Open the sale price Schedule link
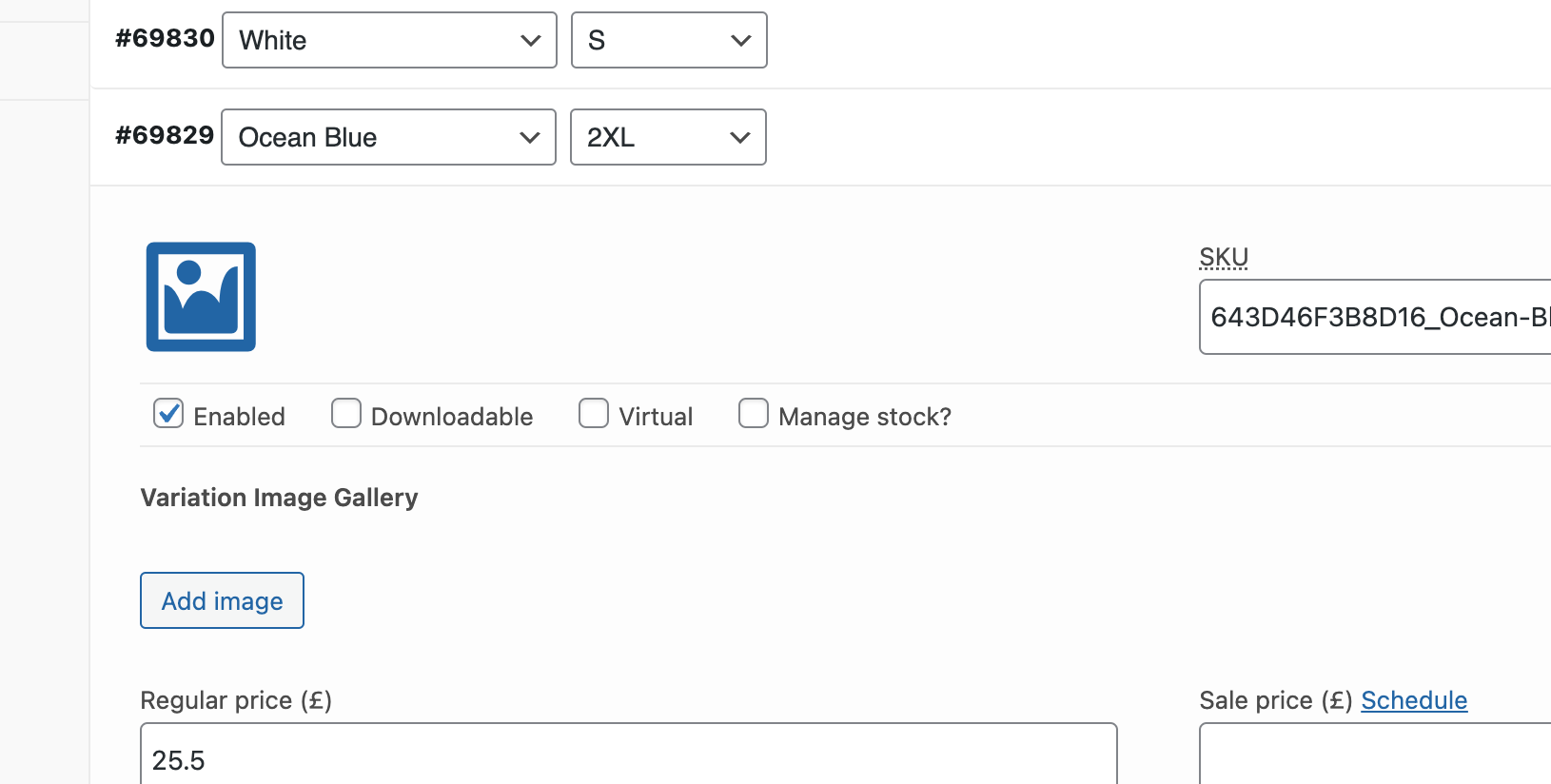Image resolution: width=1551 pixels, height=784 pixels. (1414, 700)
